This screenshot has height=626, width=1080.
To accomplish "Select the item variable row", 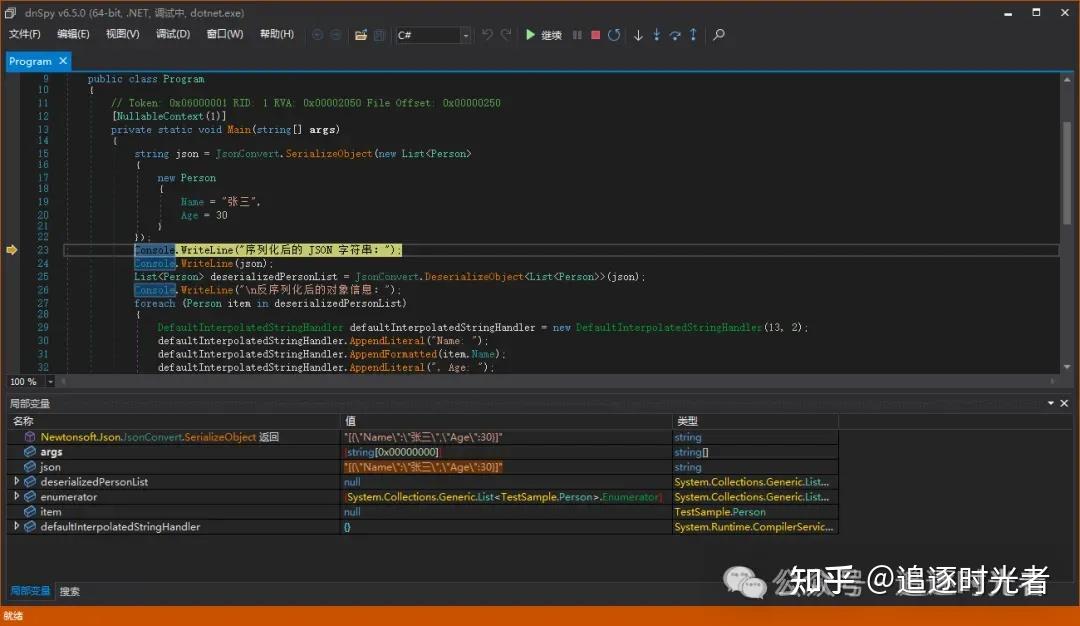I will point(423,512).
